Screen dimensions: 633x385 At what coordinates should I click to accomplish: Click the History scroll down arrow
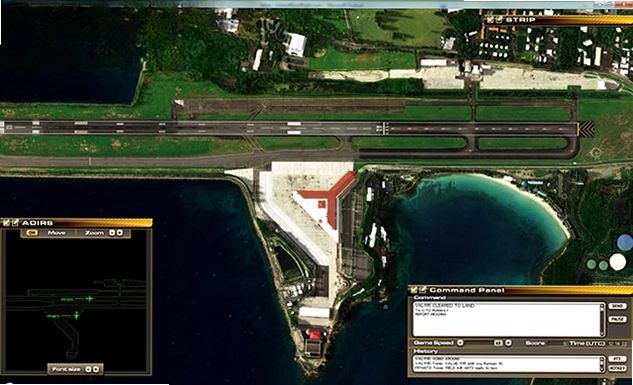click(602, 369)
